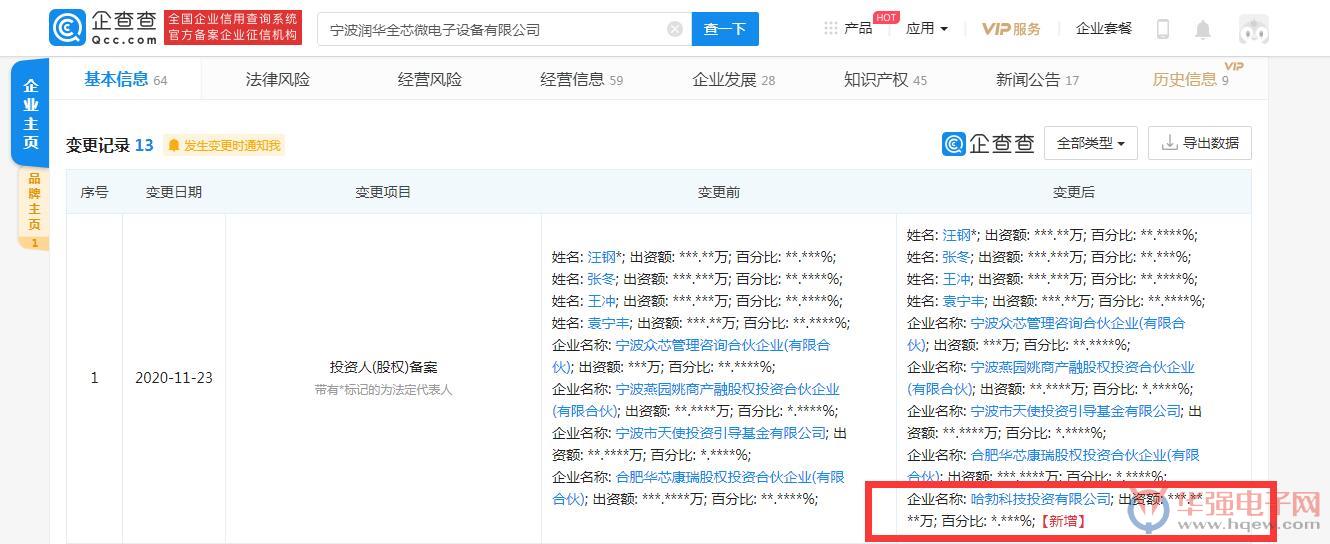Image resolution: width=1330 pixels, height=544 pixels.
Task: Click the 变更后 column header
Action: coord(1074,192)
